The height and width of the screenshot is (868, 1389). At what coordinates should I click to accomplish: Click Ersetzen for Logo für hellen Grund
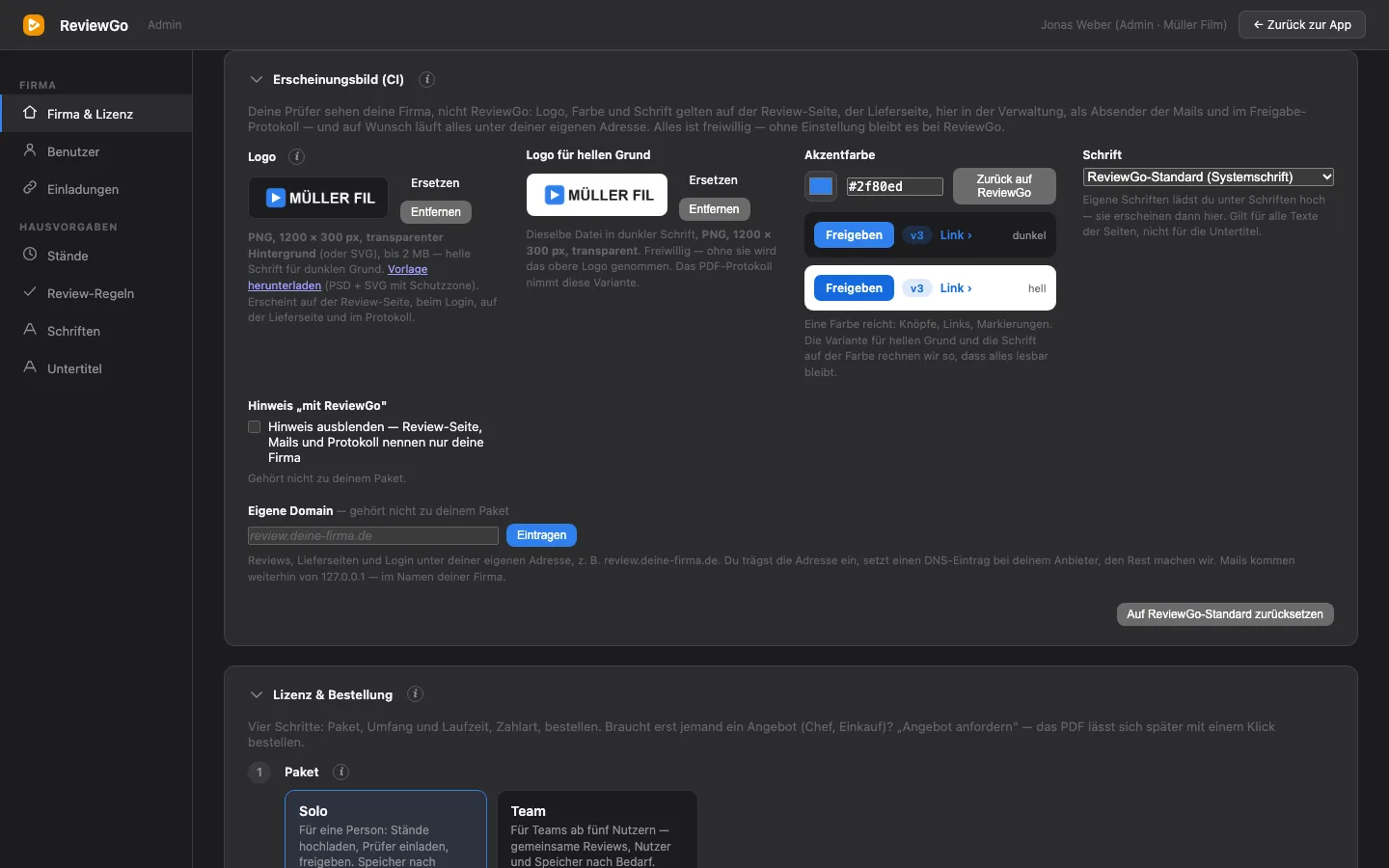point(714,180)
